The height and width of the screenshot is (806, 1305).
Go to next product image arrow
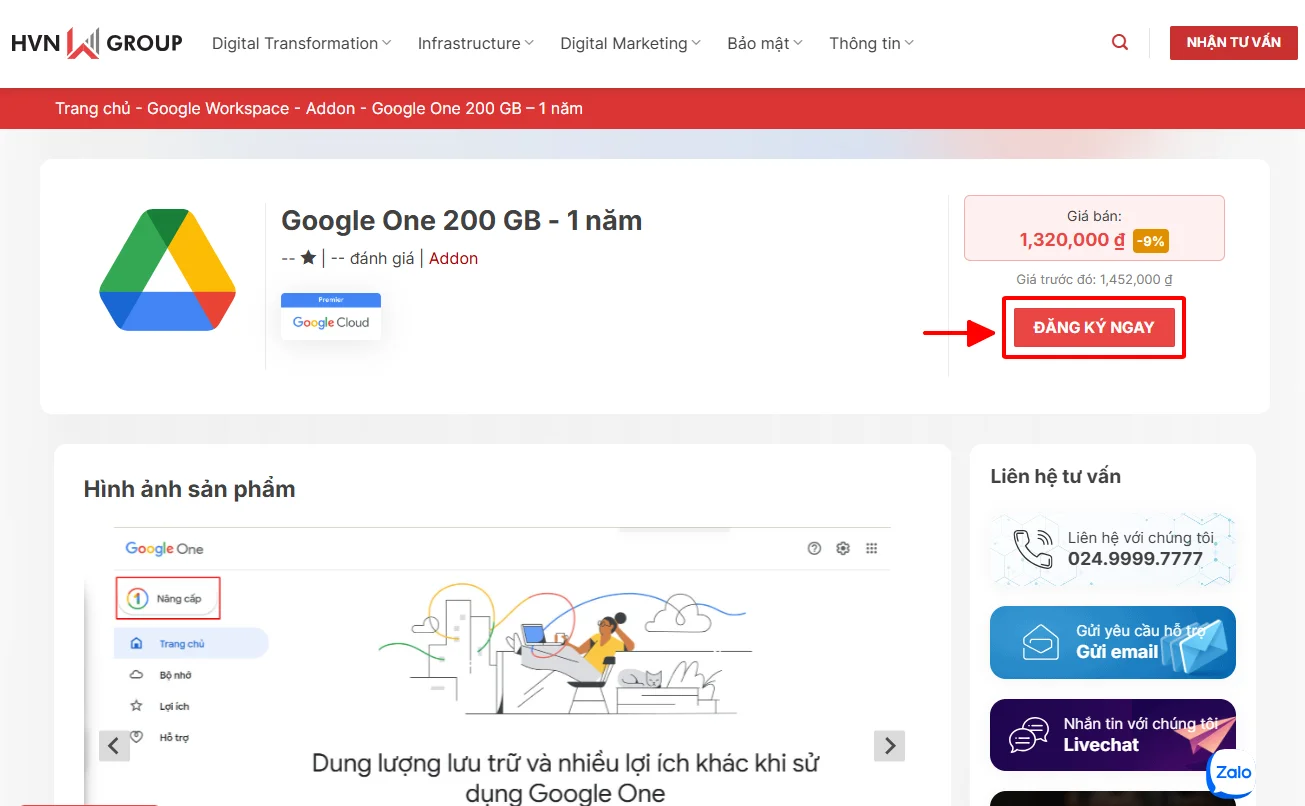coord(889,745)
